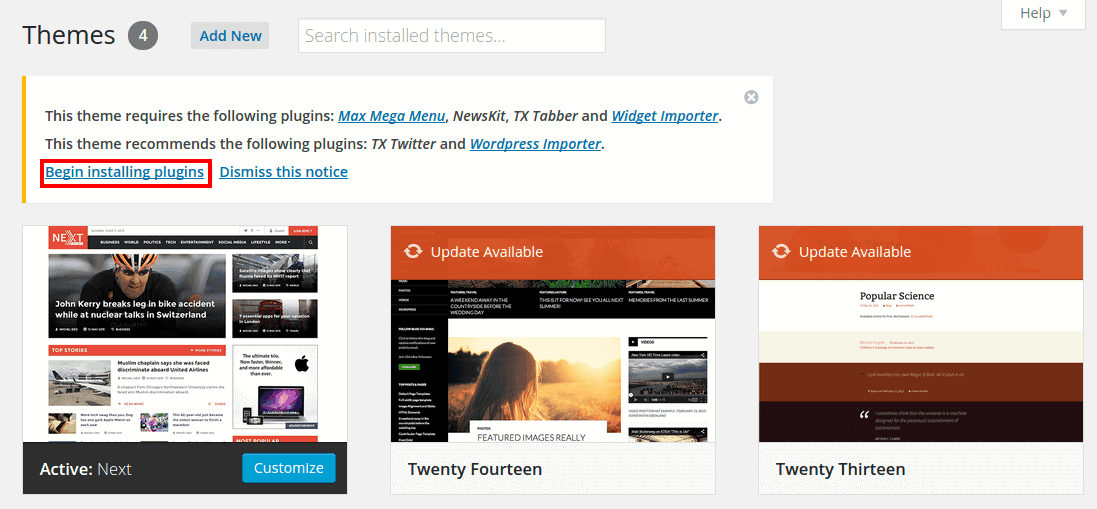Open the Next theme preview thumbnail
Image resolution: width=1097 pixels, height=509 pixels.
click(184, 334)
